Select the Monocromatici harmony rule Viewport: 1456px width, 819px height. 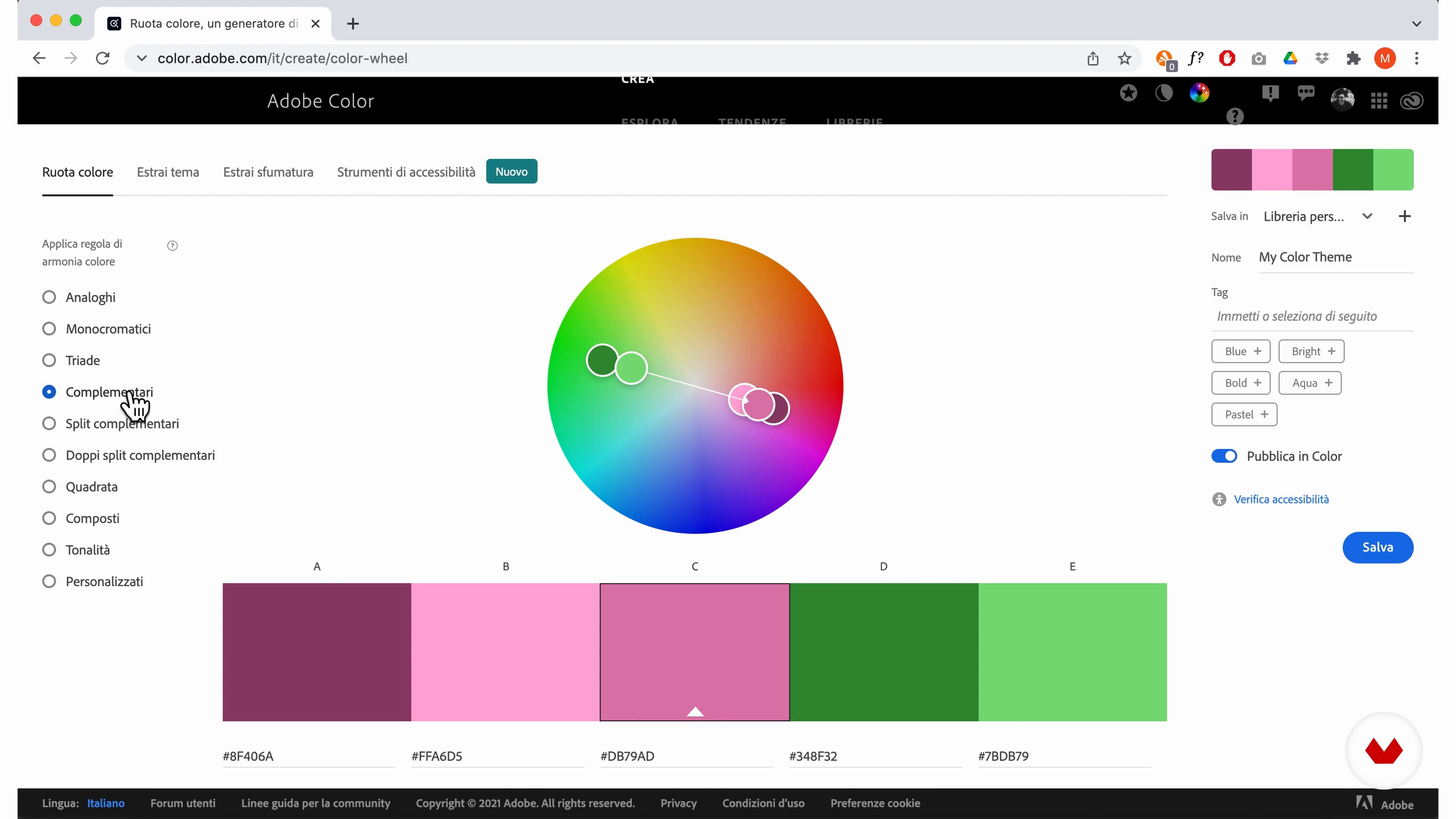pos(97,329)
